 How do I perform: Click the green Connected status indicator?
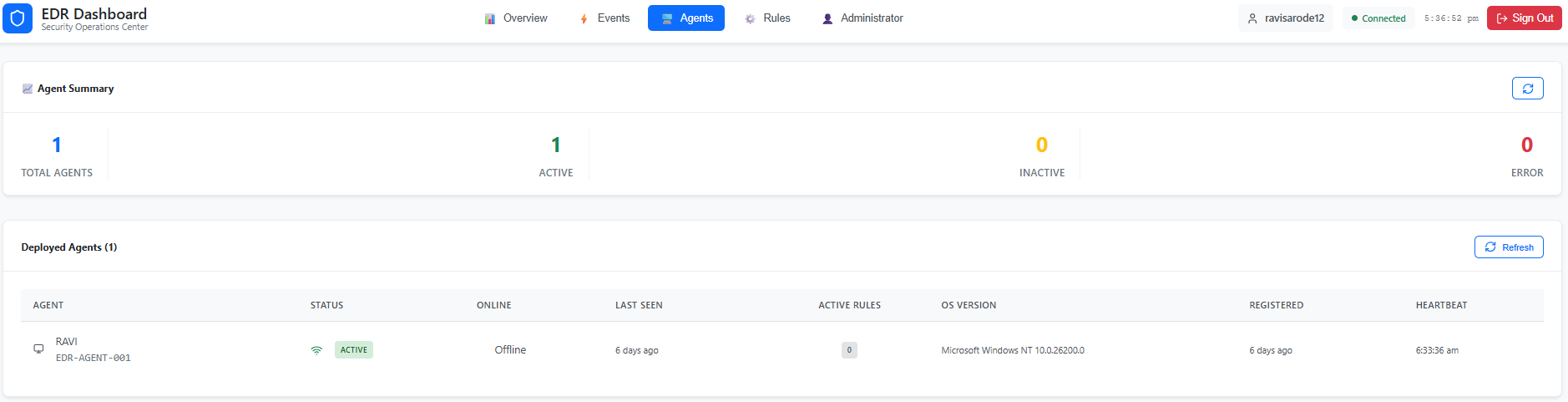(1378, 18)
